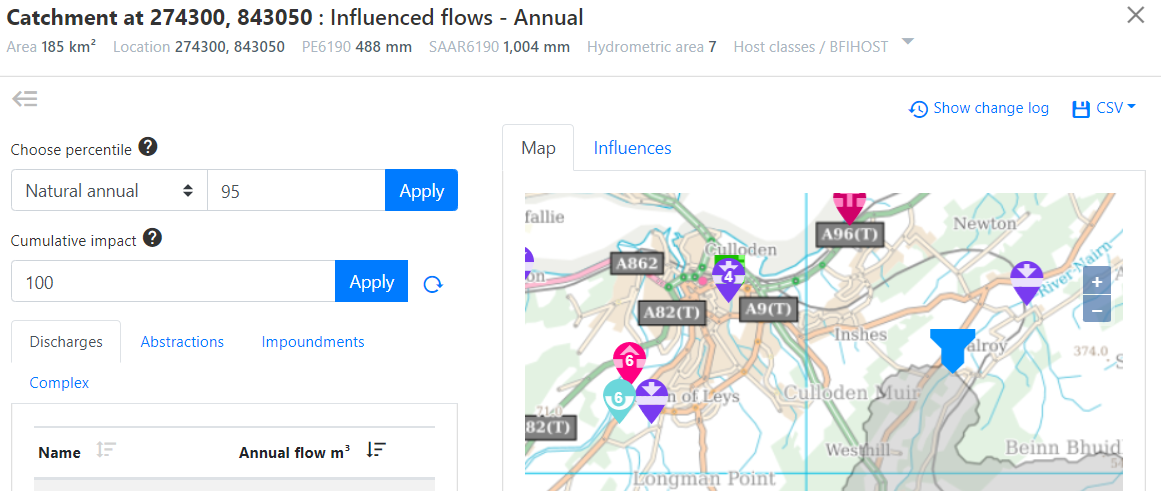Screen dimensions: 1161x491
Task: Click the back arrow collapse icon
Action: (x=25, y=98)
